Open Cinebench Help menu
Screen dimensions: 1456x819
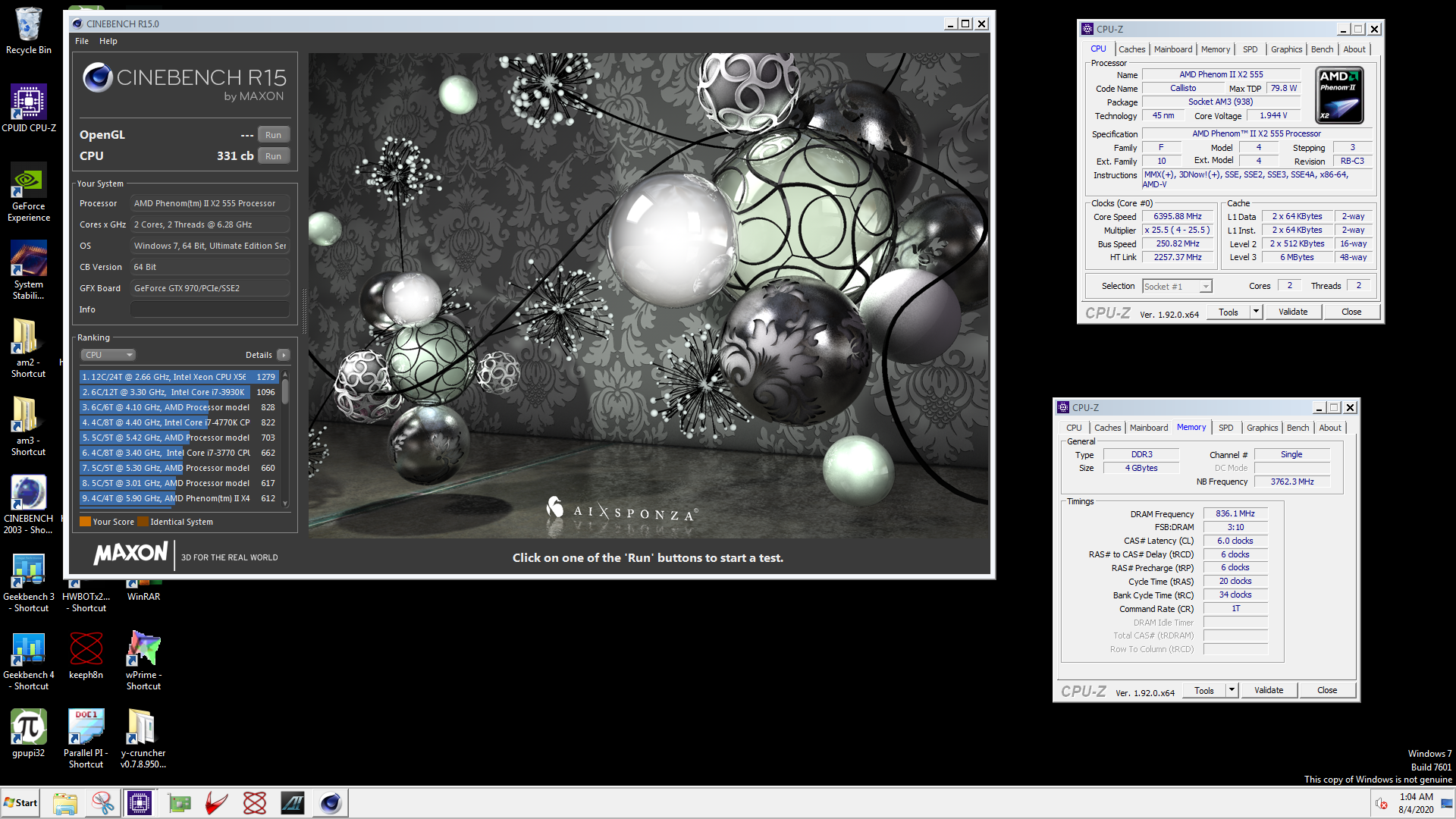(x=108, y=41)
